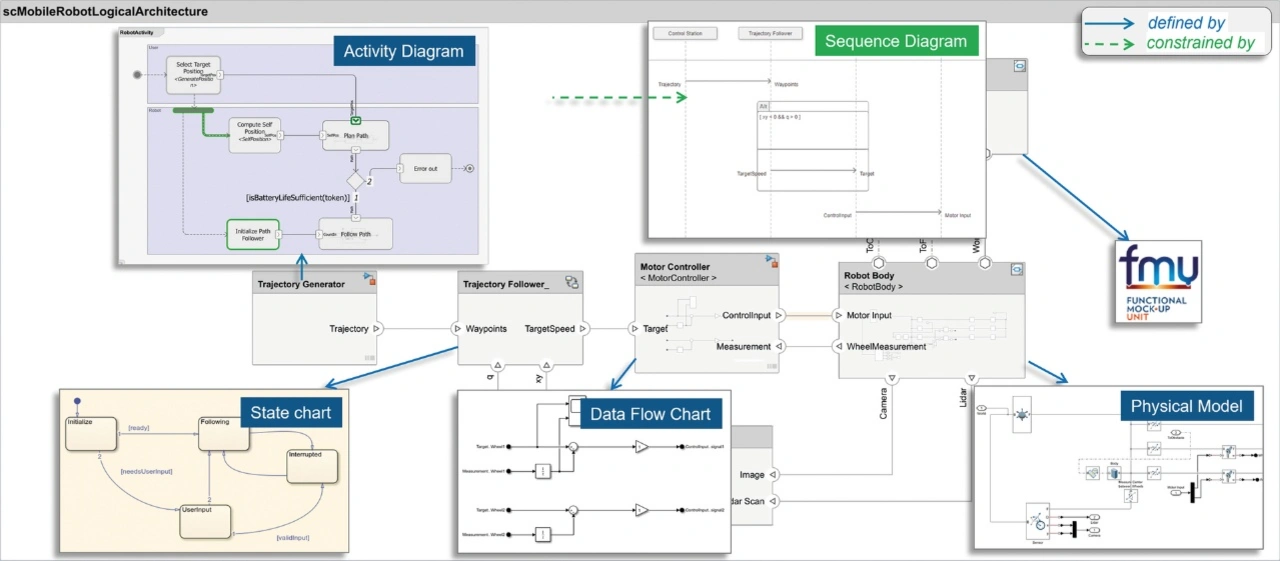The height and width of the screenshot is (561, 1280).
Task: Click the Control Station lifeline header
Action: click(686, 33)
